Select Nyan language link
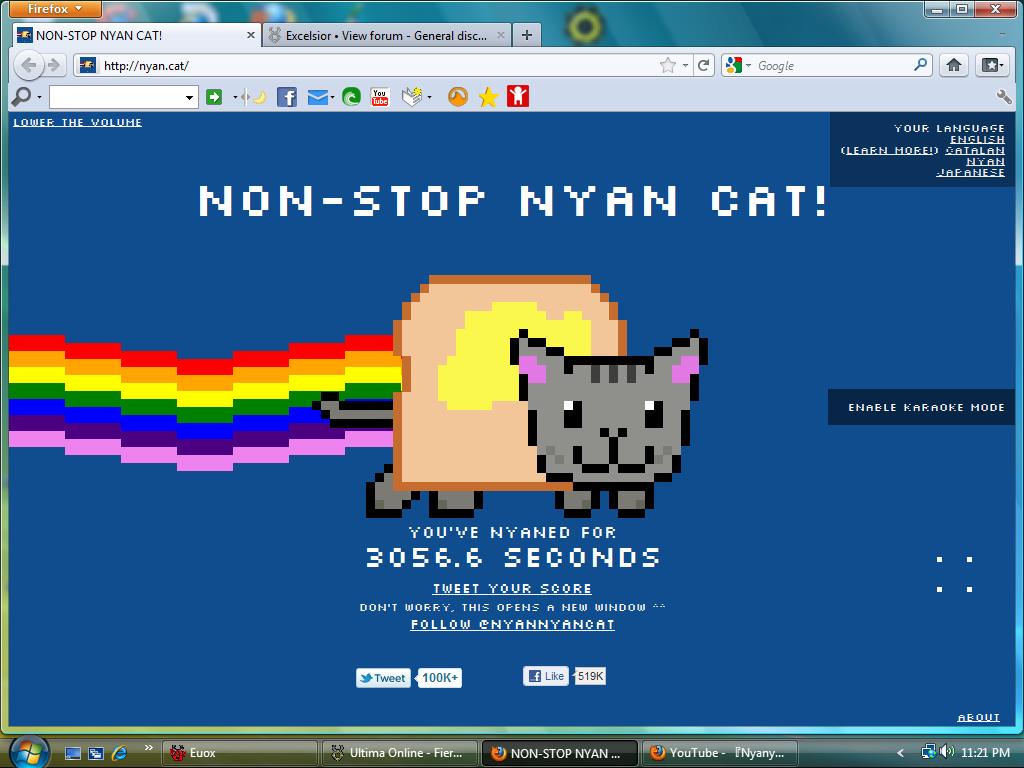This screenshot has height=768, width=1024. tap(985, 161)
